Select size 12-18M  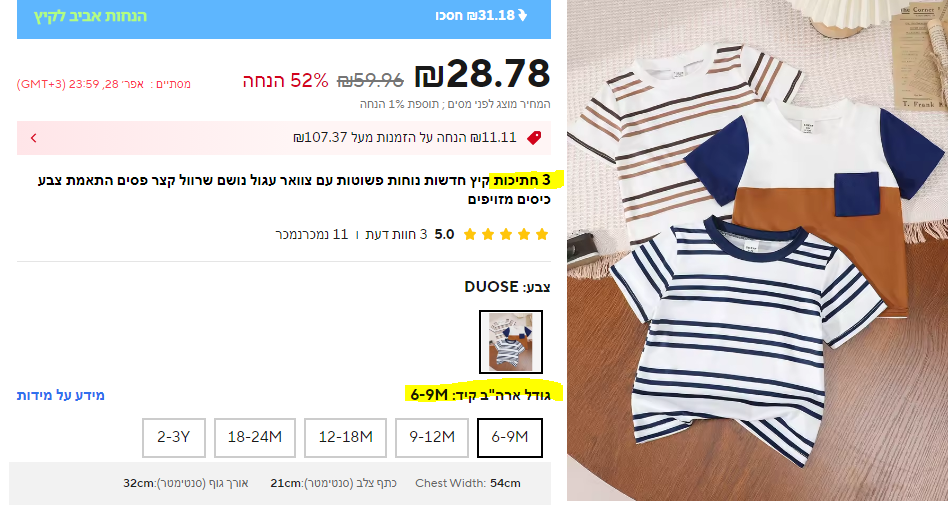point(345,437)
